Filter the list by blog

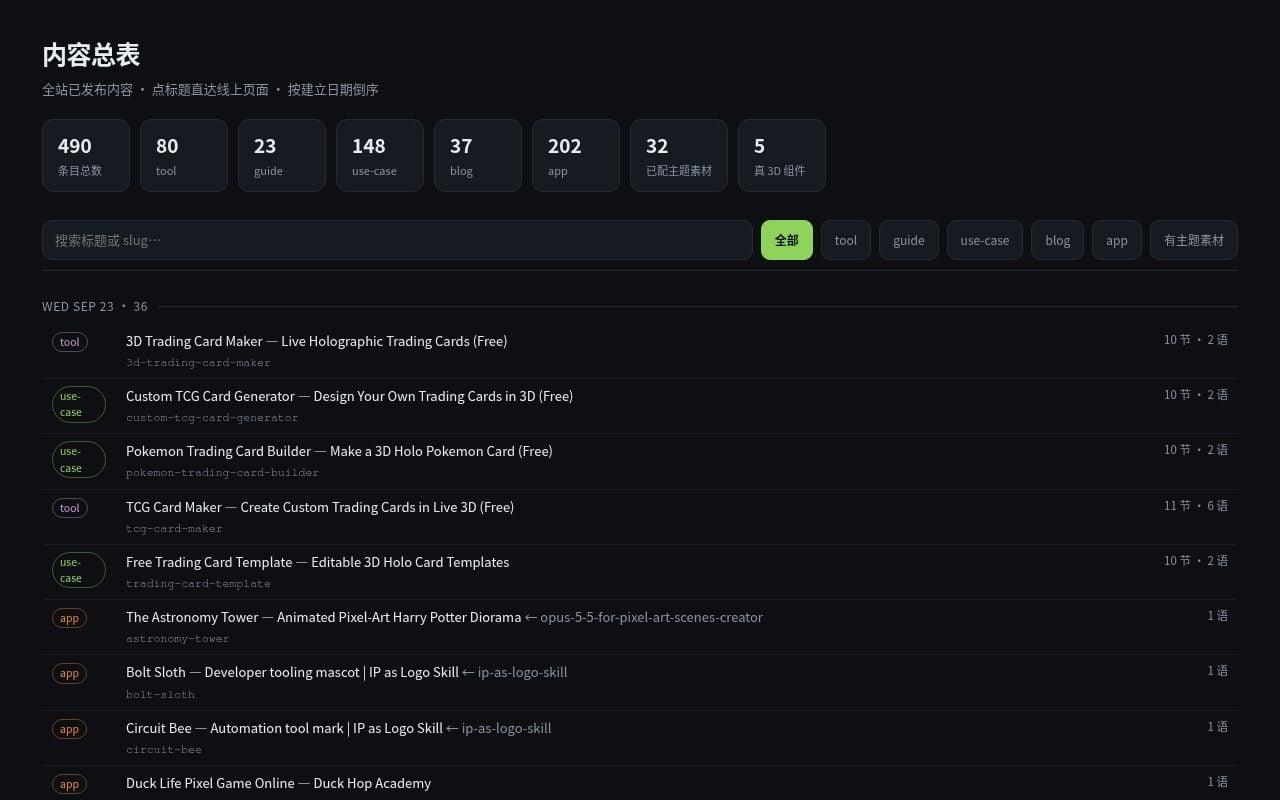pos(1058,240)
